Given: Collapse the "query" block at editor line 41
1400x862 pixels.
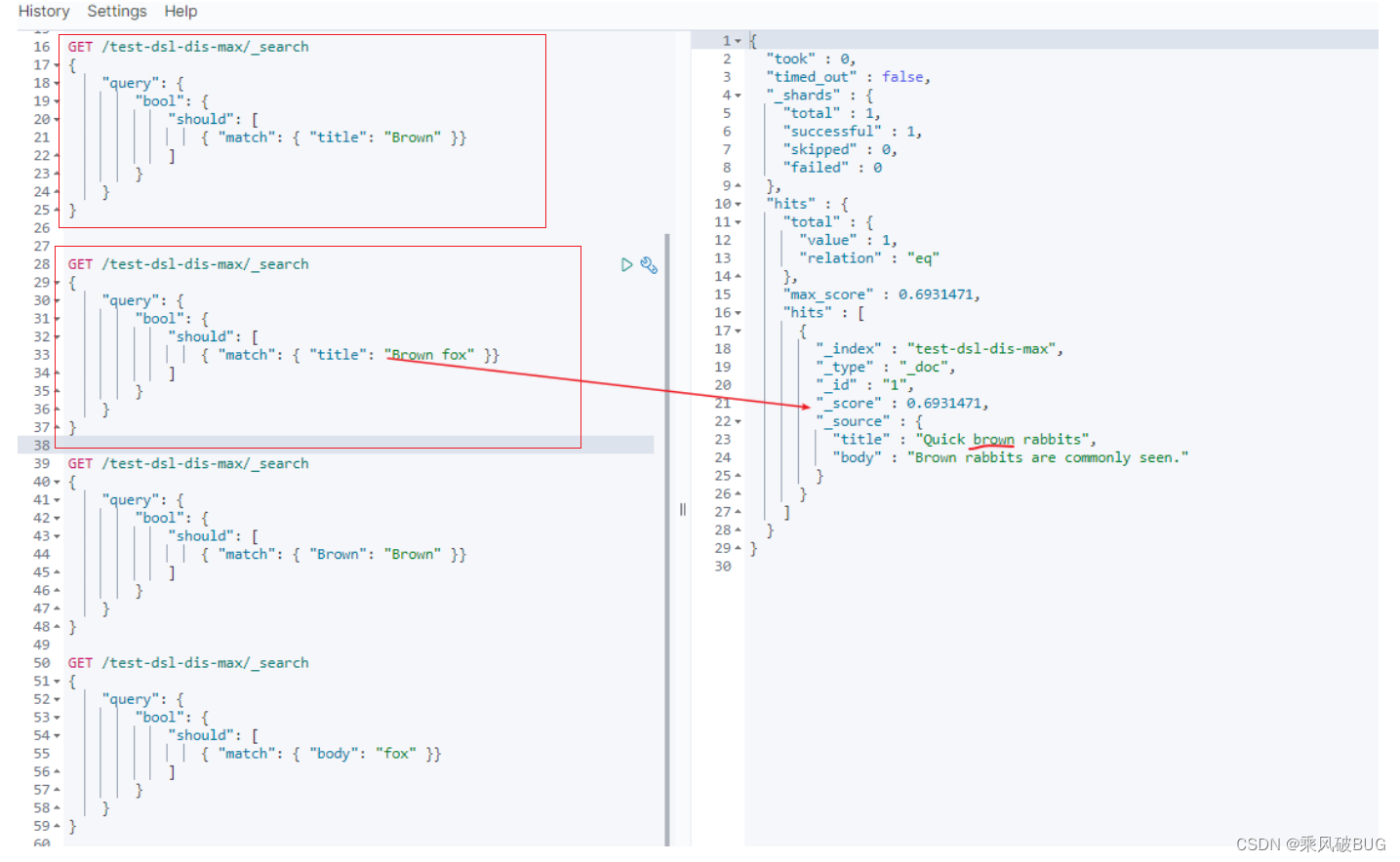Looking at the screenshot, I should pyautogui.click(x=57, y=500).
